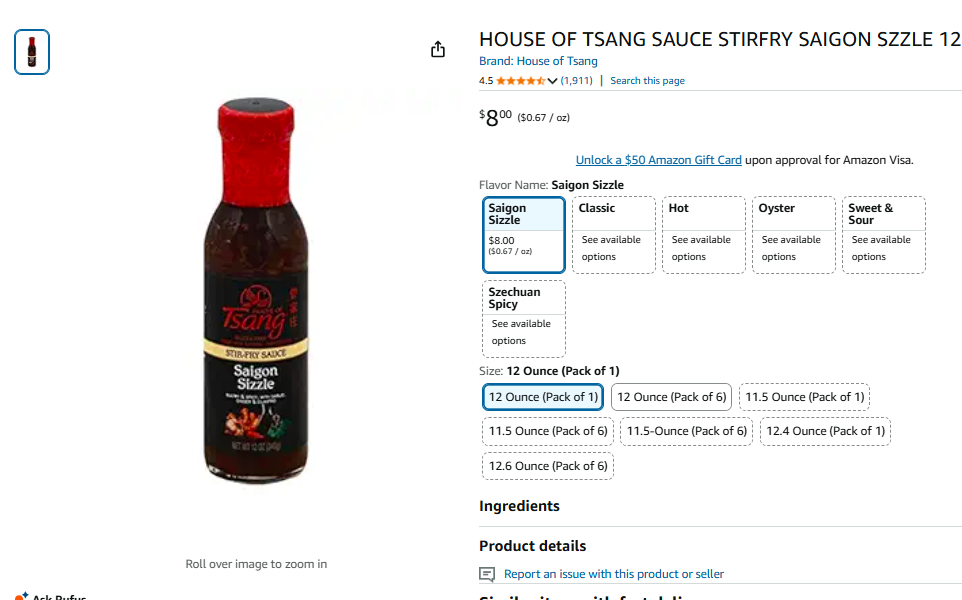Click the star rating icons
Viewport: 962px width, 600px height.
pos(520,81)
